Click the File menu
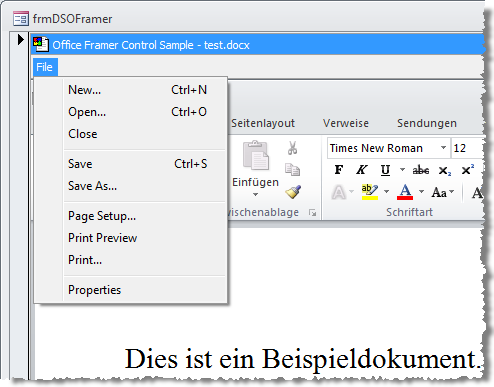This screenshot has height=387, width=494. click(x=45, y=67)
